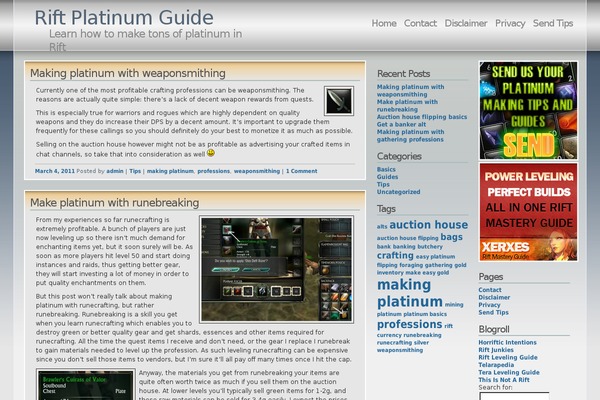Click the runecrafting tag
This screenshot has height=400, width=600.
click(394, 343)
